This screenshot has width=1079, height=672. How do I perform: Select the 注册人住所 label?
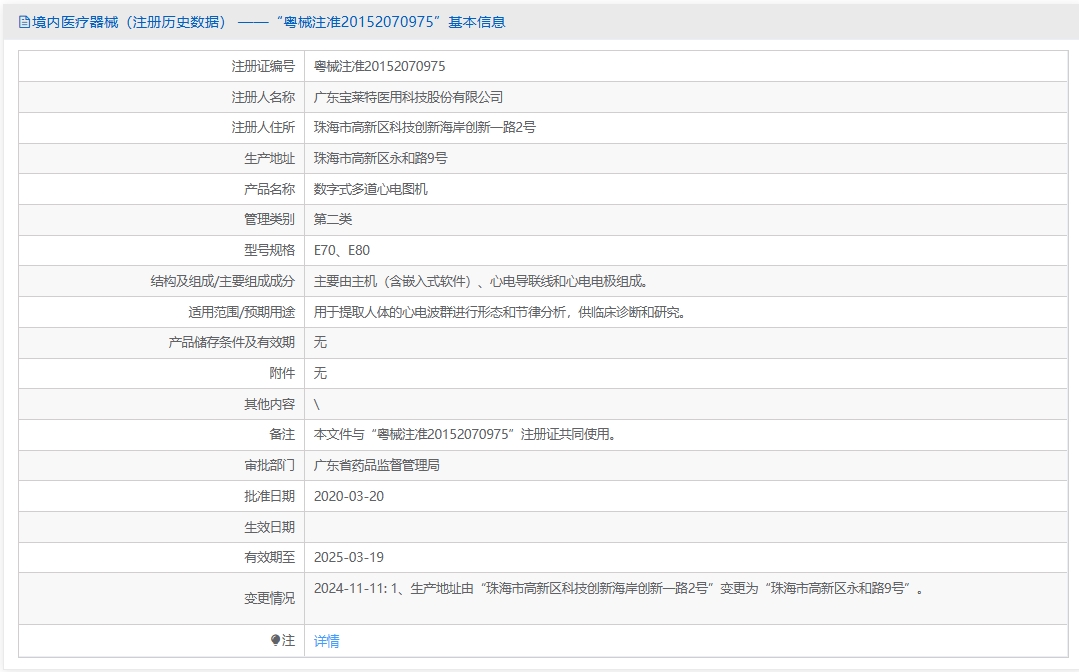point(263,127)
